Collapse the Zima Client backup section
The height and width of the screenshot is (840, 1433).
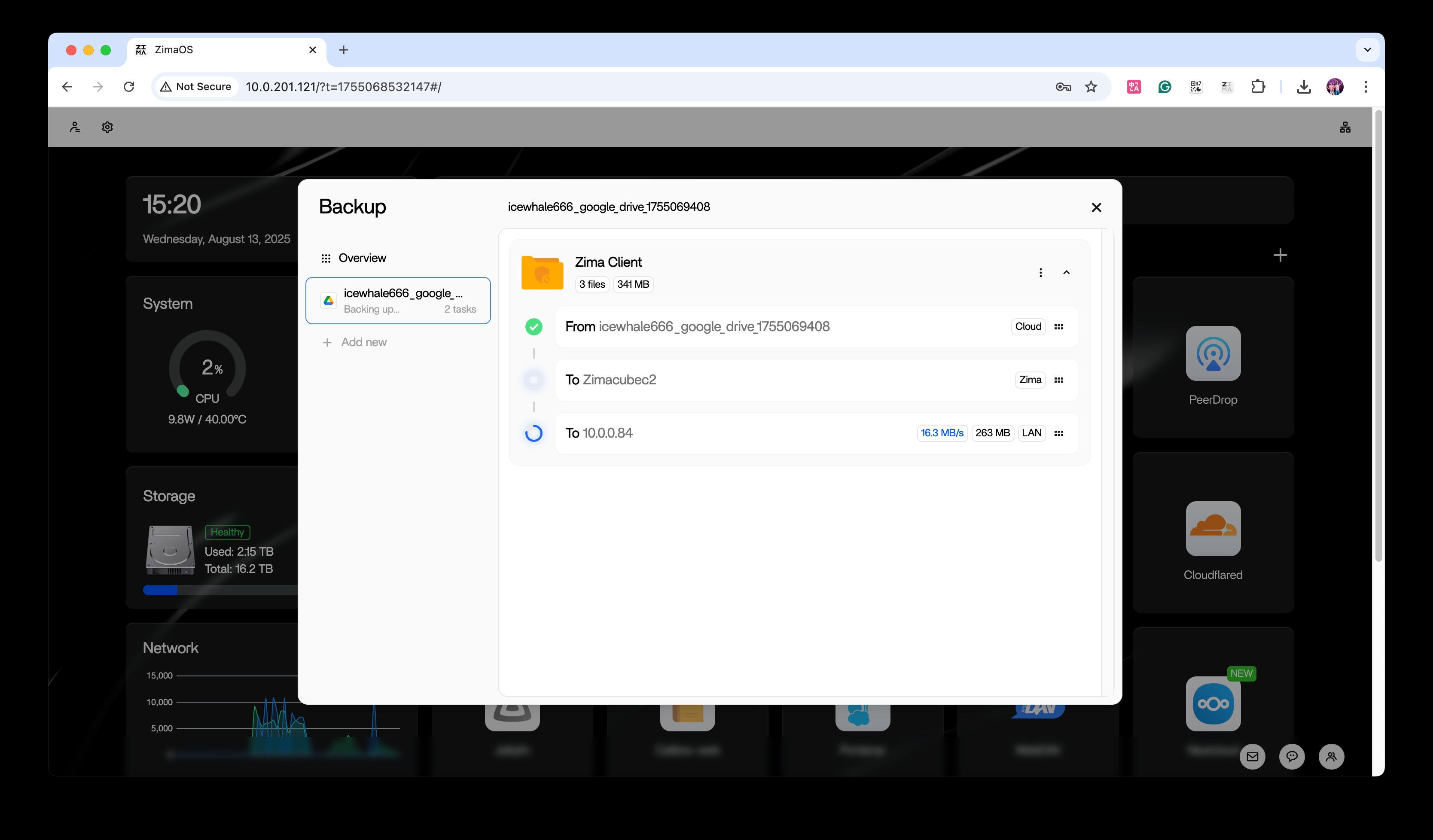pos(1066,273)
